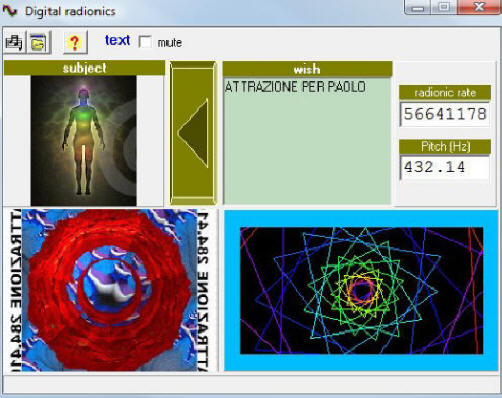Click the printer icon in the toolbar
Image resolution: width=502 pixels, height=398 pixels.
click(14, 42)
